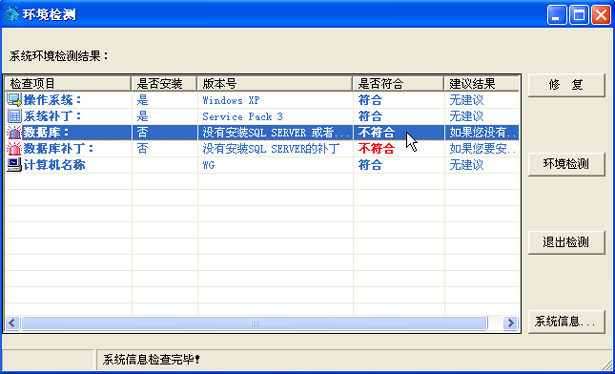Click the 环境检测 title bar app icon
This screenshot has height=374, width=615.
(x=12, y=14)
